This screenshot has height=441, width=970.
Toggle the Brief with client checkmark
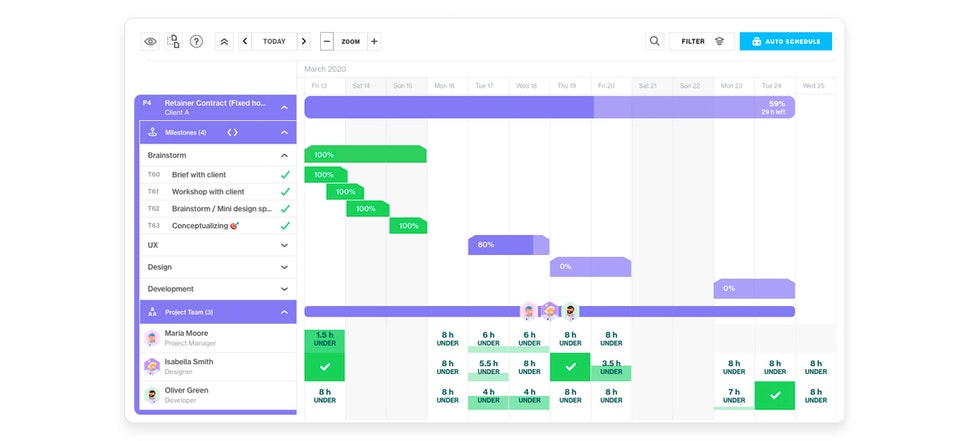pyautogui.click(x=285, y=175)
